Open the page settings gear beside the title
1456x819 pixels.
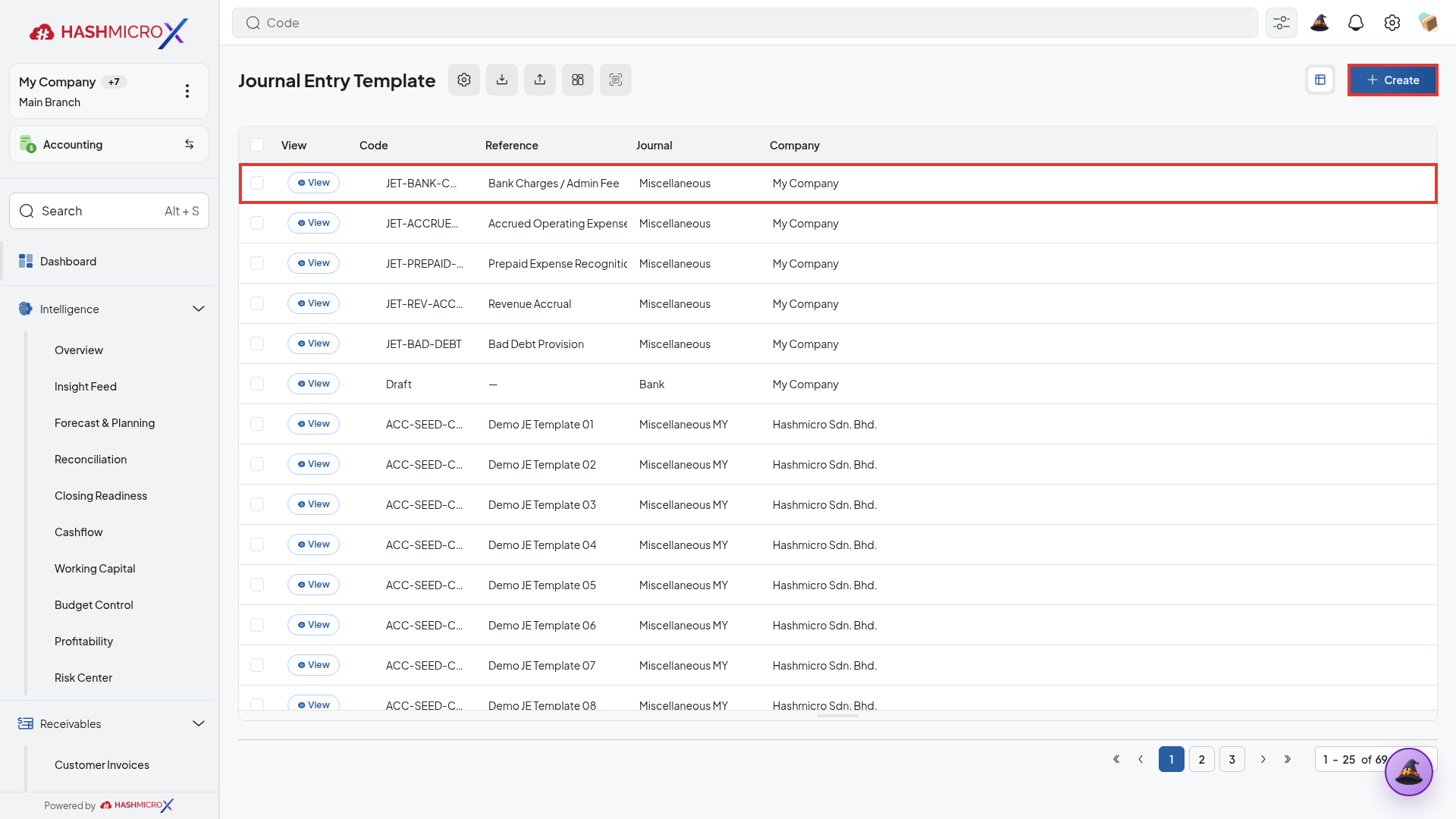coord(464,80)
